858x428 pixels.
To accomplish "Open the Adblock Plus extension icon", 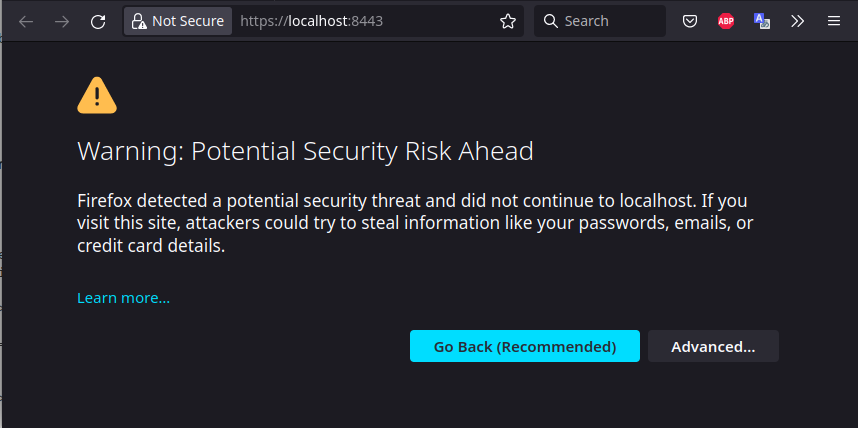I will pyautogui.click(x=726, y=21).
